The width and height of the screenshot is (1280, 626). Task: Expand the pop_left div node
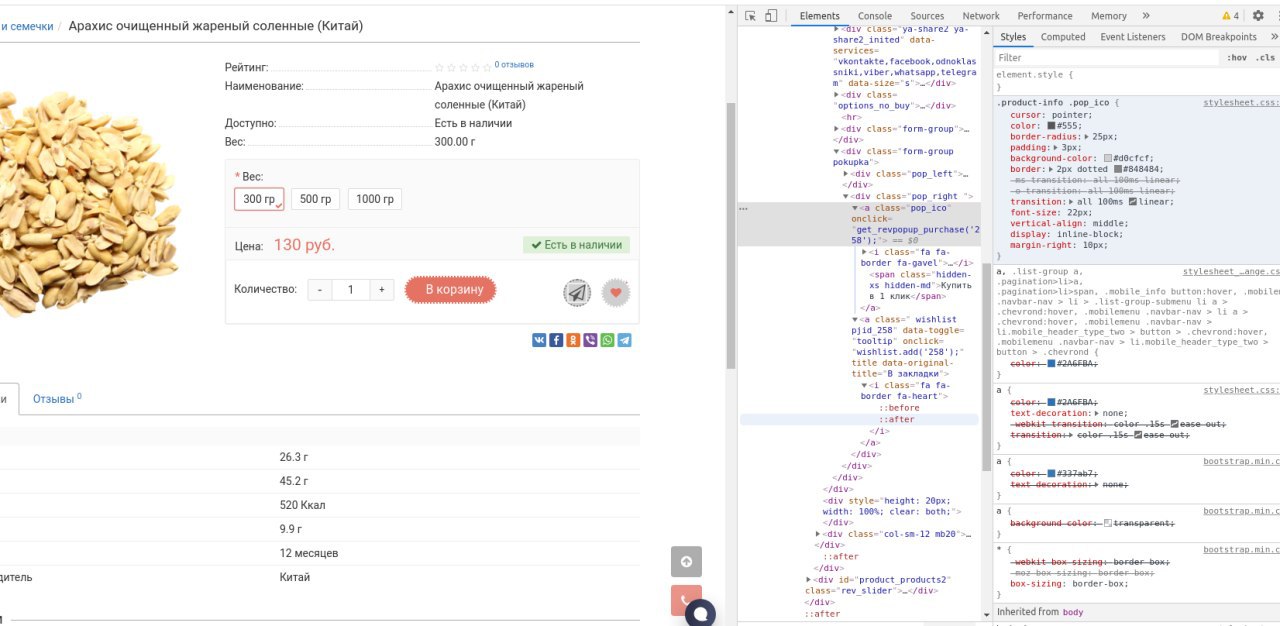pyautogui.click(x=847, y=174)
